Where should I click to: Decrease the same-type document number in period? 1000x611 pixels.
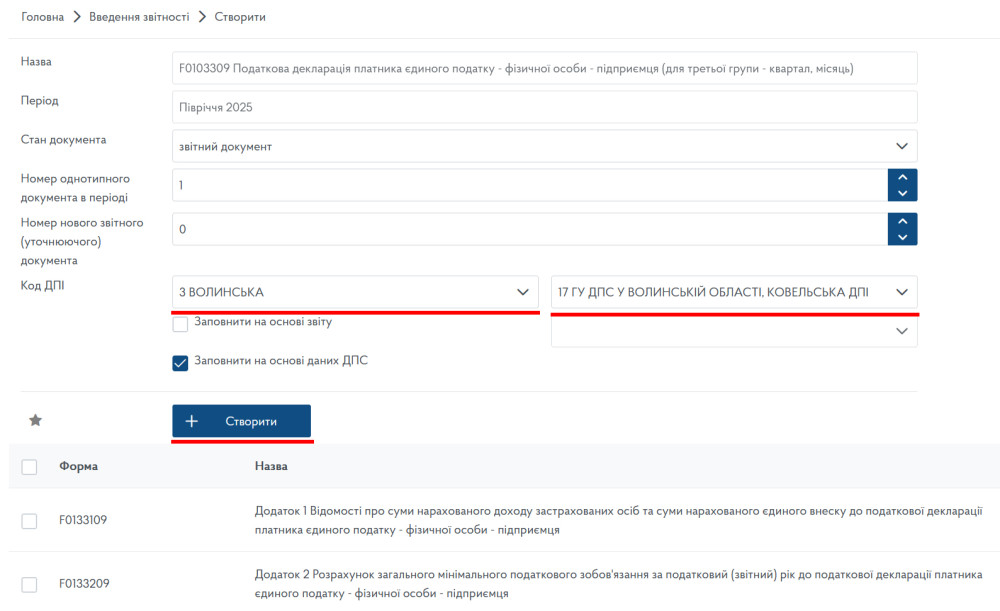click(902, 193)
